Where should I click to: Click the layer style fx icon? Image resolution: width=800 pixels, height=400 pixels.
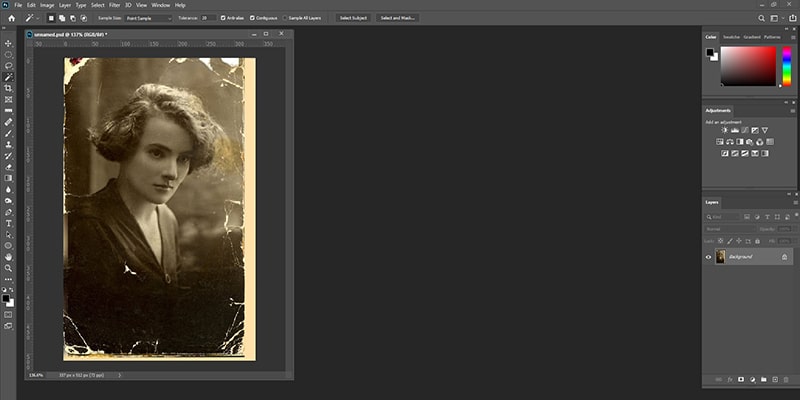click(730, 380)
